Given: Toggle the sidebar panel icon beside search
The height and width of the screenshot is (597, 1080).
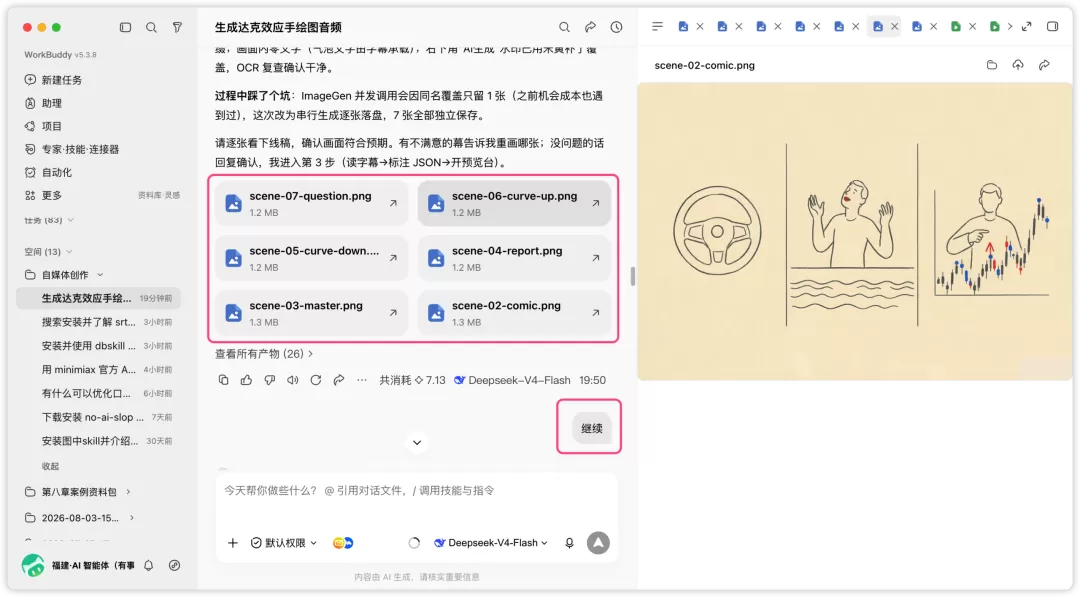Looking at the screenshot, I should tap(125, 28).
